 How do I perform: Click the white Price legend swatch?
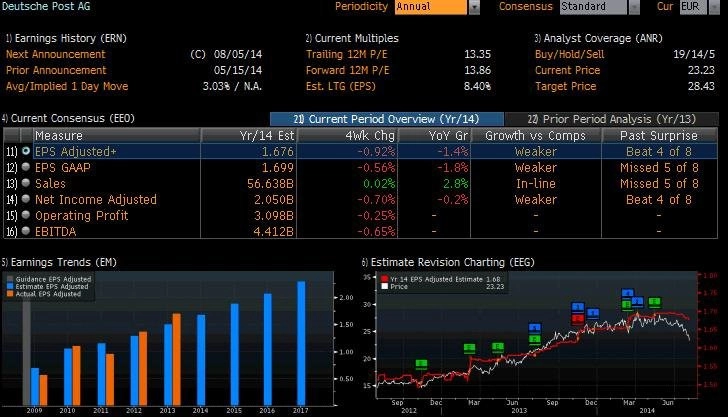pyautogui.click(x=384, y=287)
